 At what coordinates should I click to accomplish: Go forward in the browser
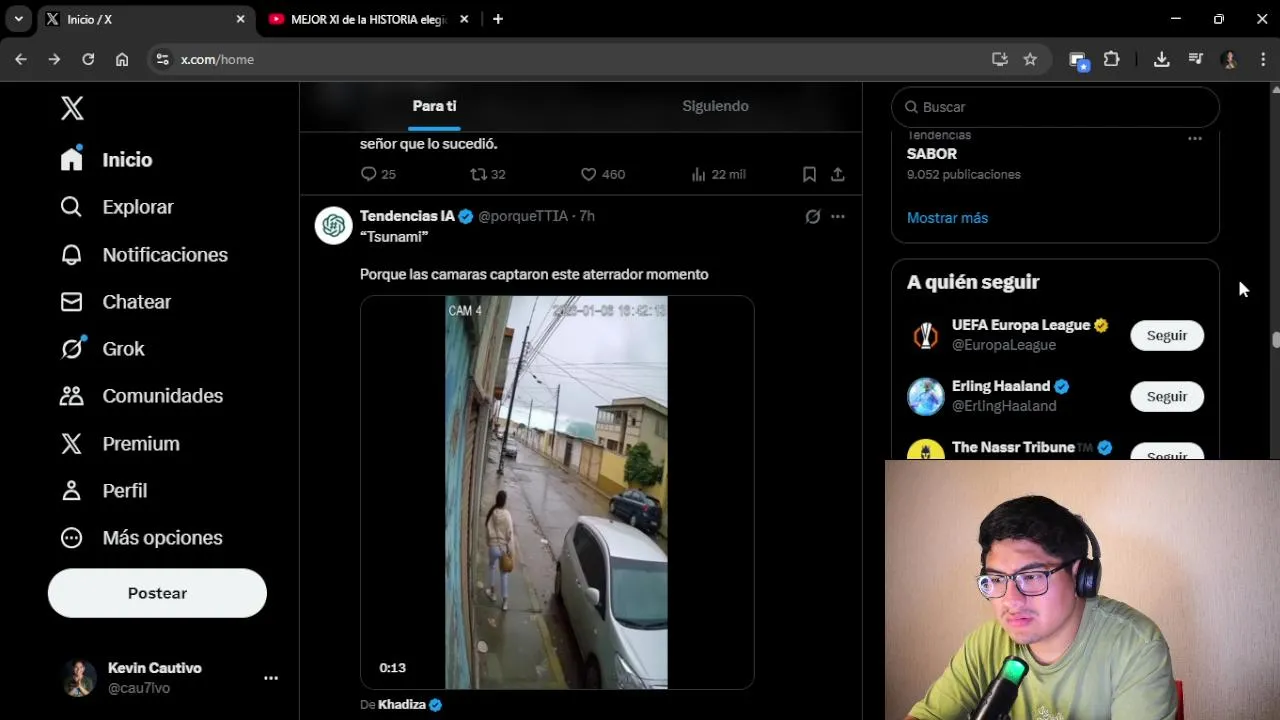(54, 59)
